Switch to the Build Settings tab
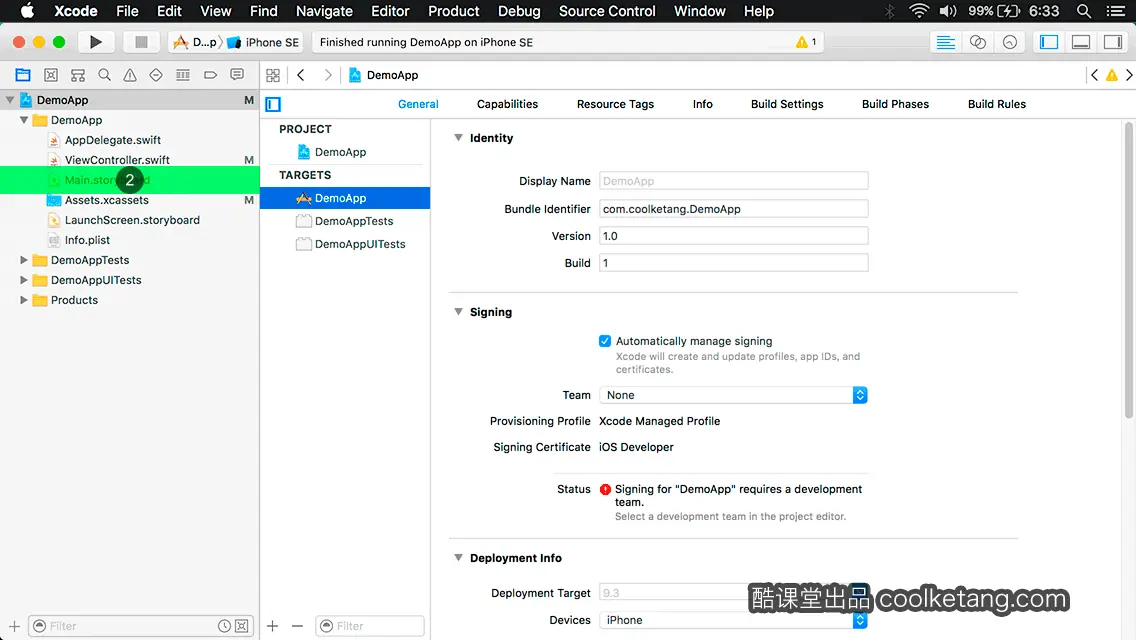Viewport: 1136px width, 640px height. [787, 104]
